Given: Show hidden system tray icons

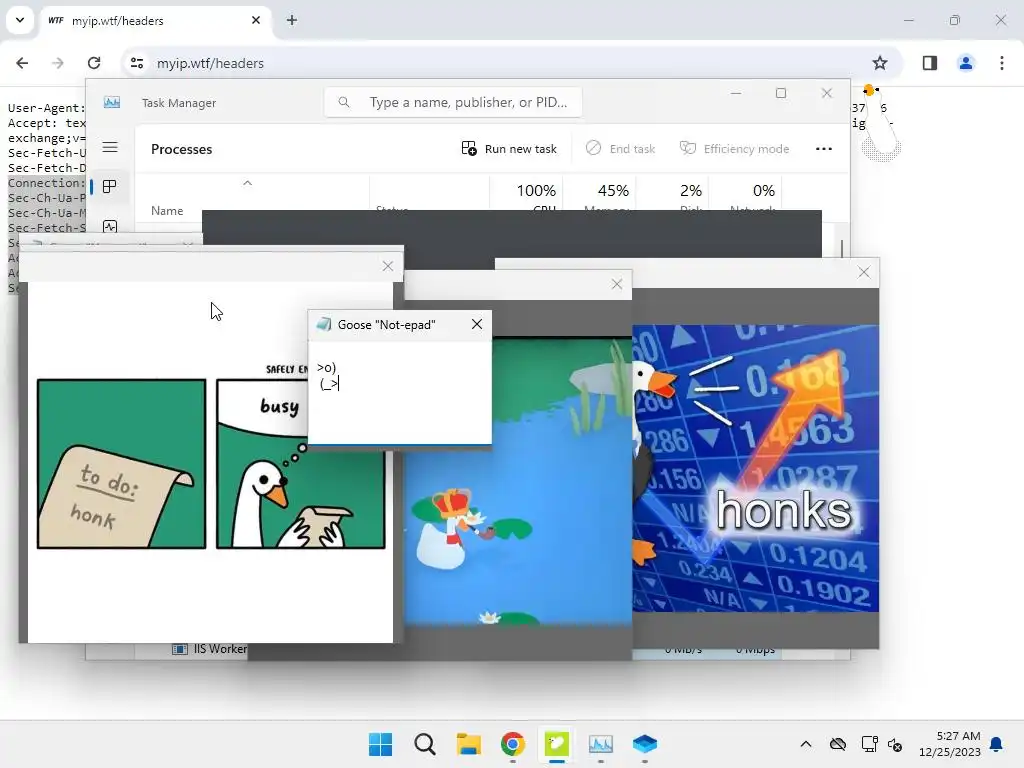Looking at the screenshot, I should (x=806, y=744).
